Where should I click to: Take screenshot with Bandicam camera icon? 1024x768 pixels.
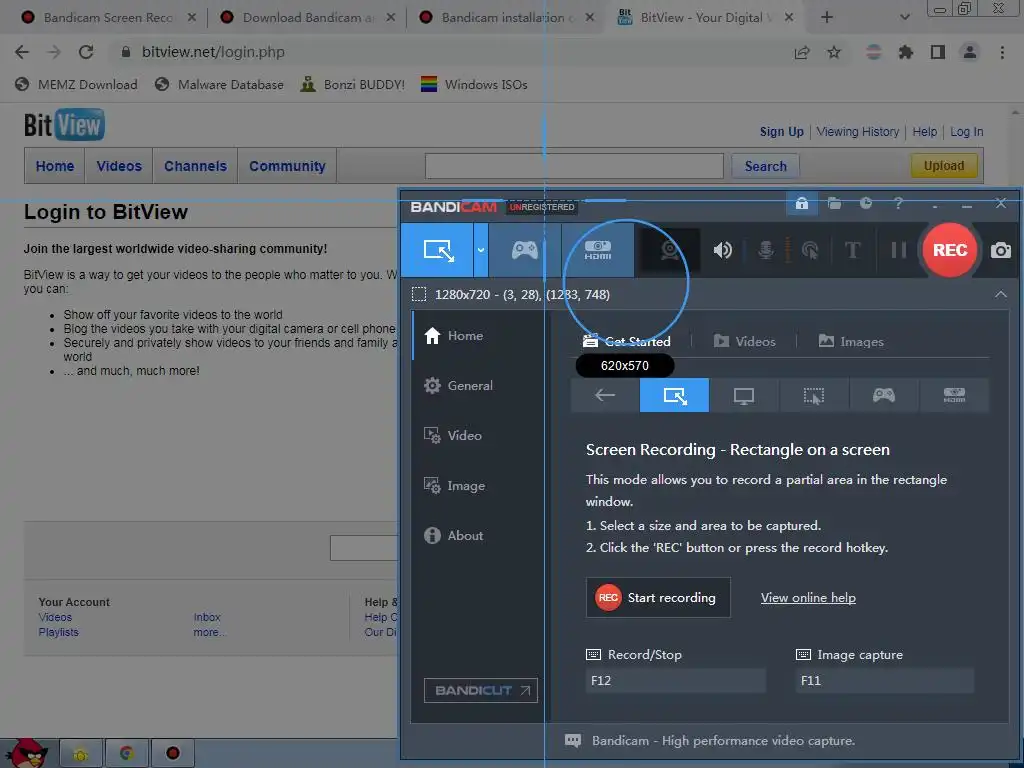(x=1000, y=250)
